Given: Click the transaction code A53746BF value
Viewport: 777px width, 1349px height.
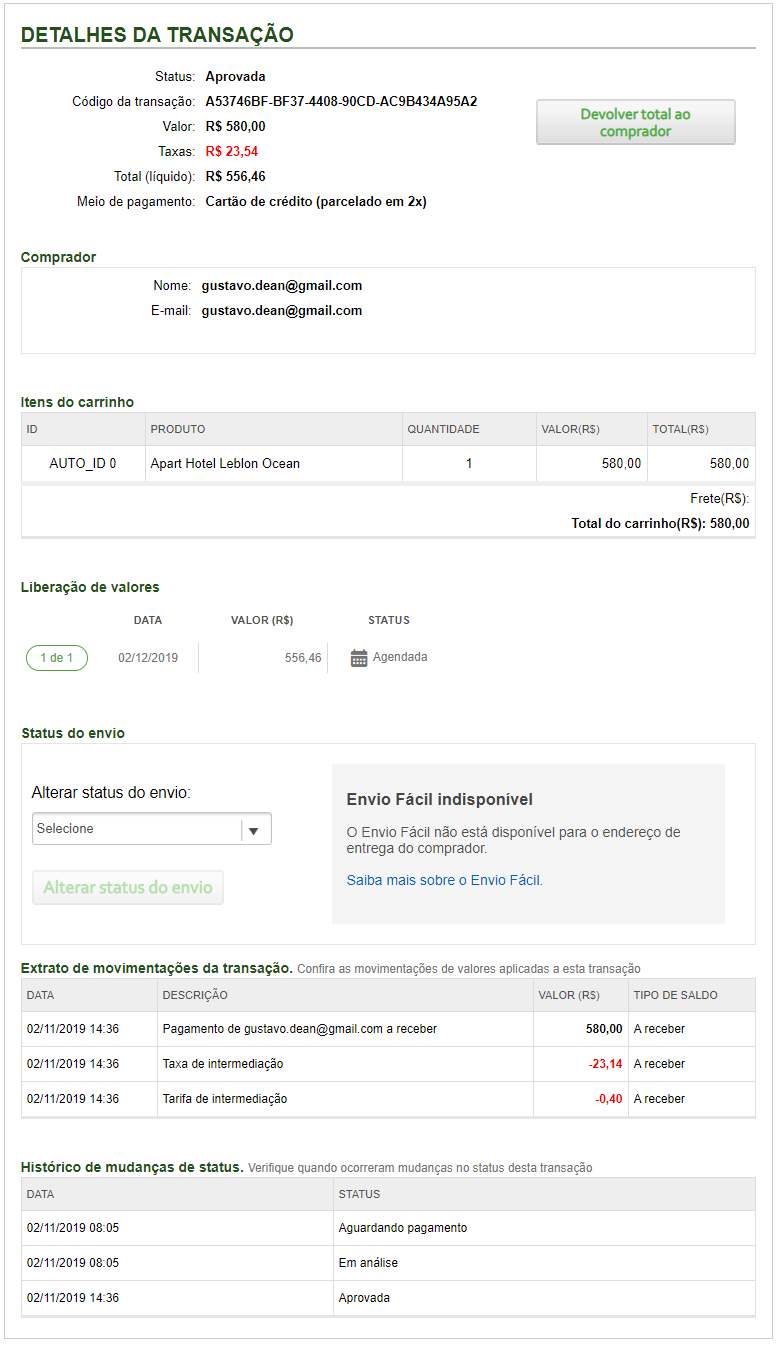Looking at the screenshot, I should pyautogui.click(x=341, y=102).
